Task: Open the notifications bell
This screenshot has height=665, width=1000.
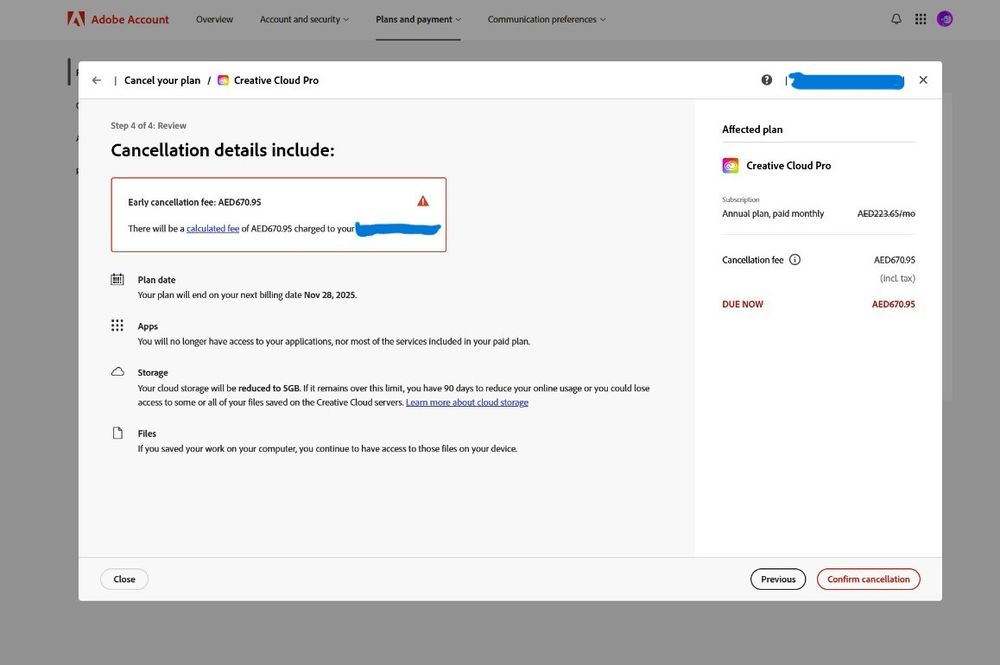Action: pos(896,19)
